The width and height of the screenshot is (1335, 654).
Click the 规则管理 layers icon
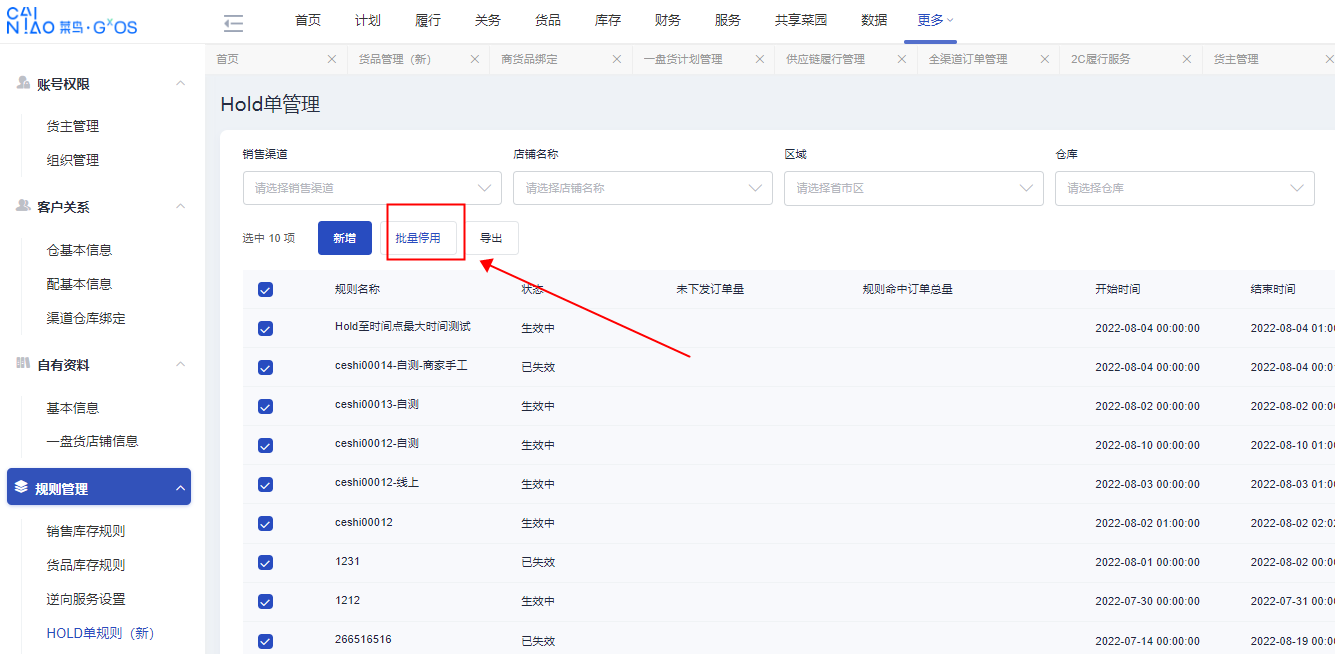(21, 488)
